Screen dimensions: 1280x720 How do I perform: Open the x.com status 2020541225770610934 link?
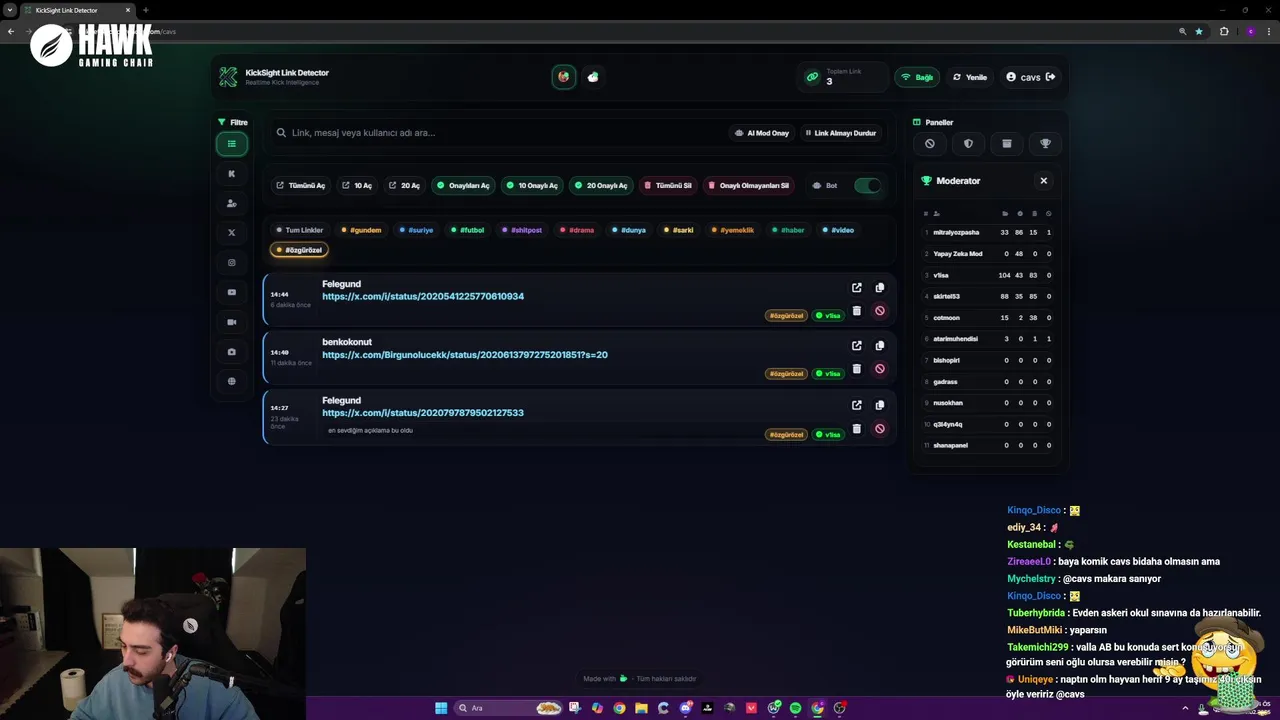coord(423,297)
